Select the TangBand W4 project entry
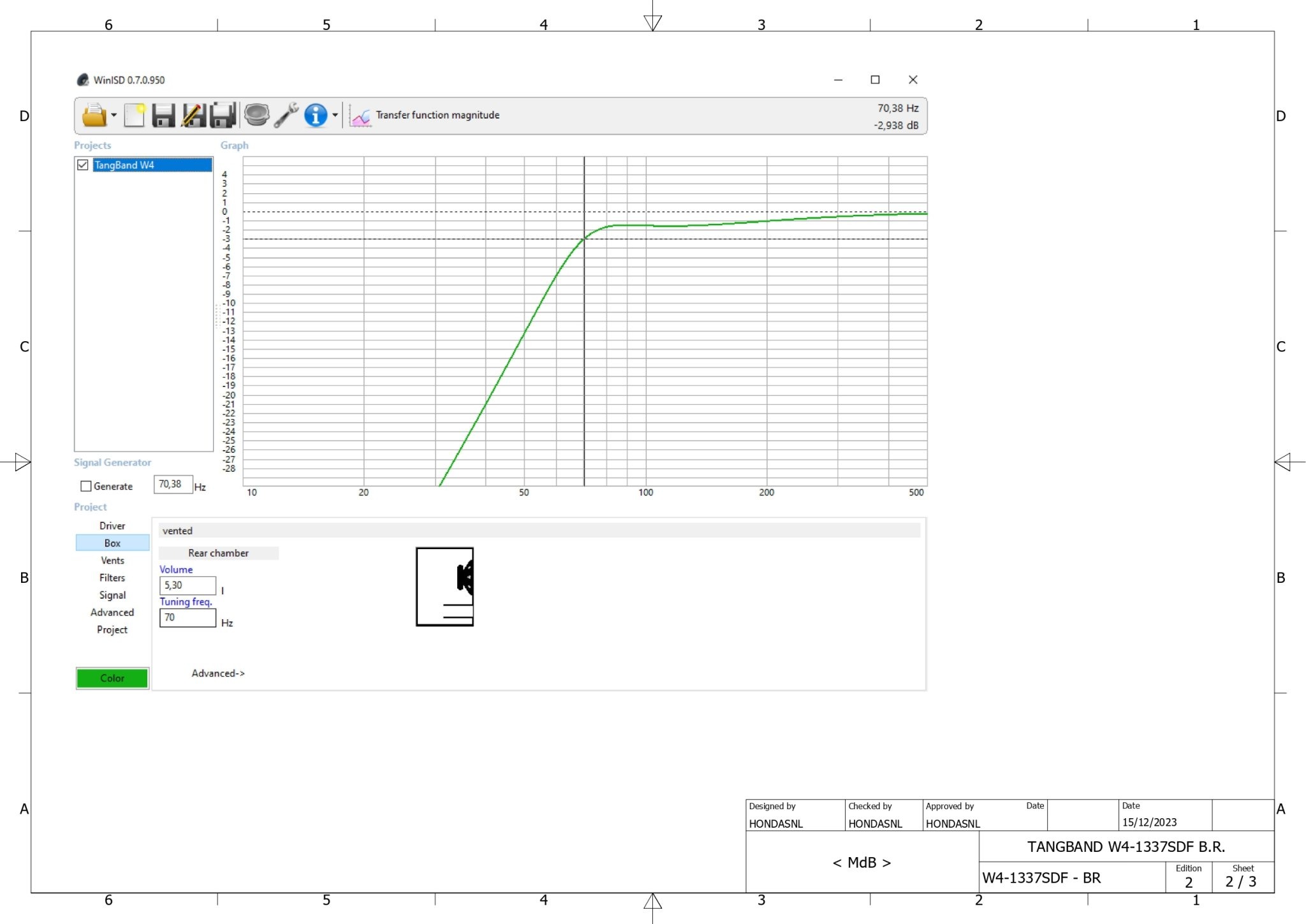 [x=152, y=165]
